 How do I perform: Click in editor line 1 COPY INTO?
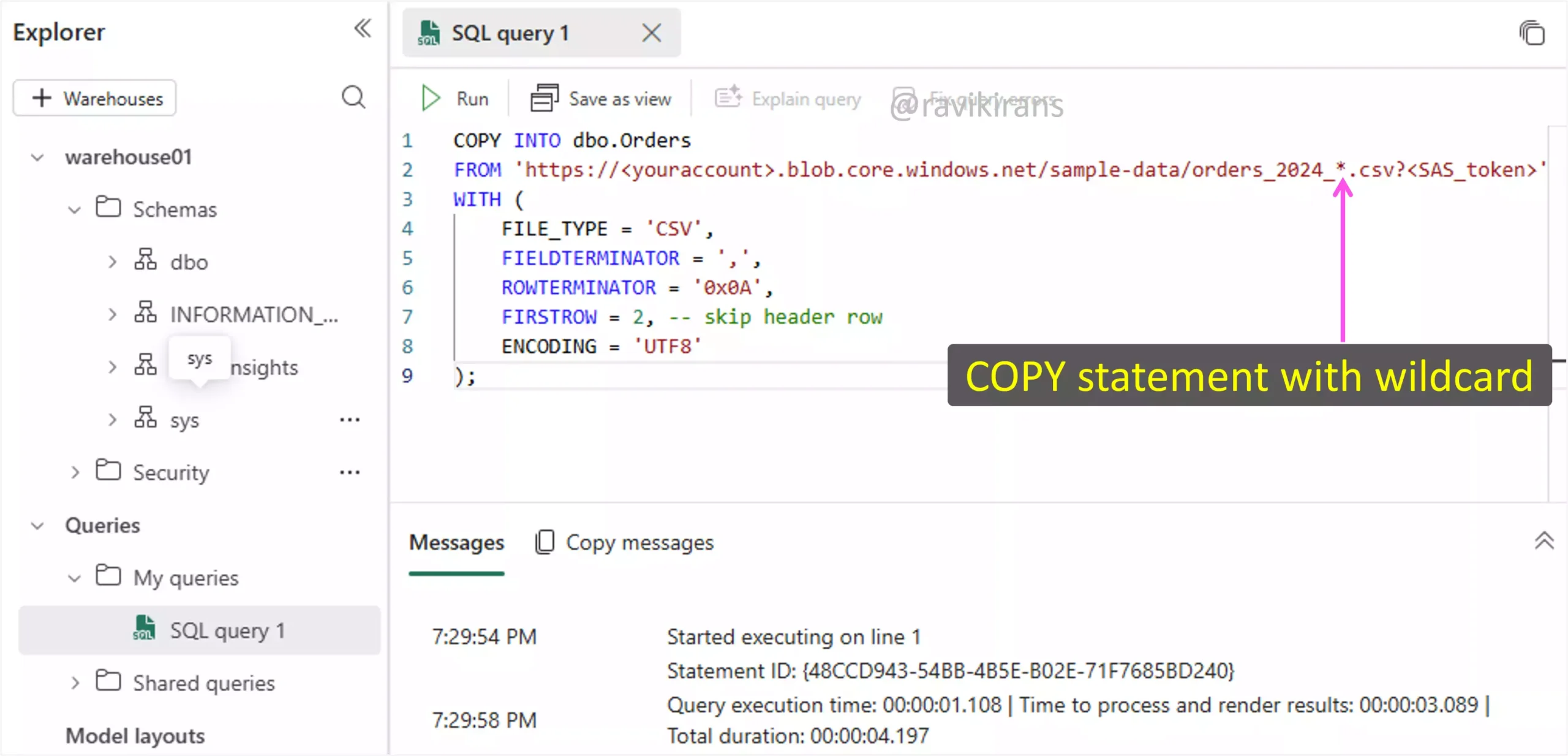click(x=572, y=141)
